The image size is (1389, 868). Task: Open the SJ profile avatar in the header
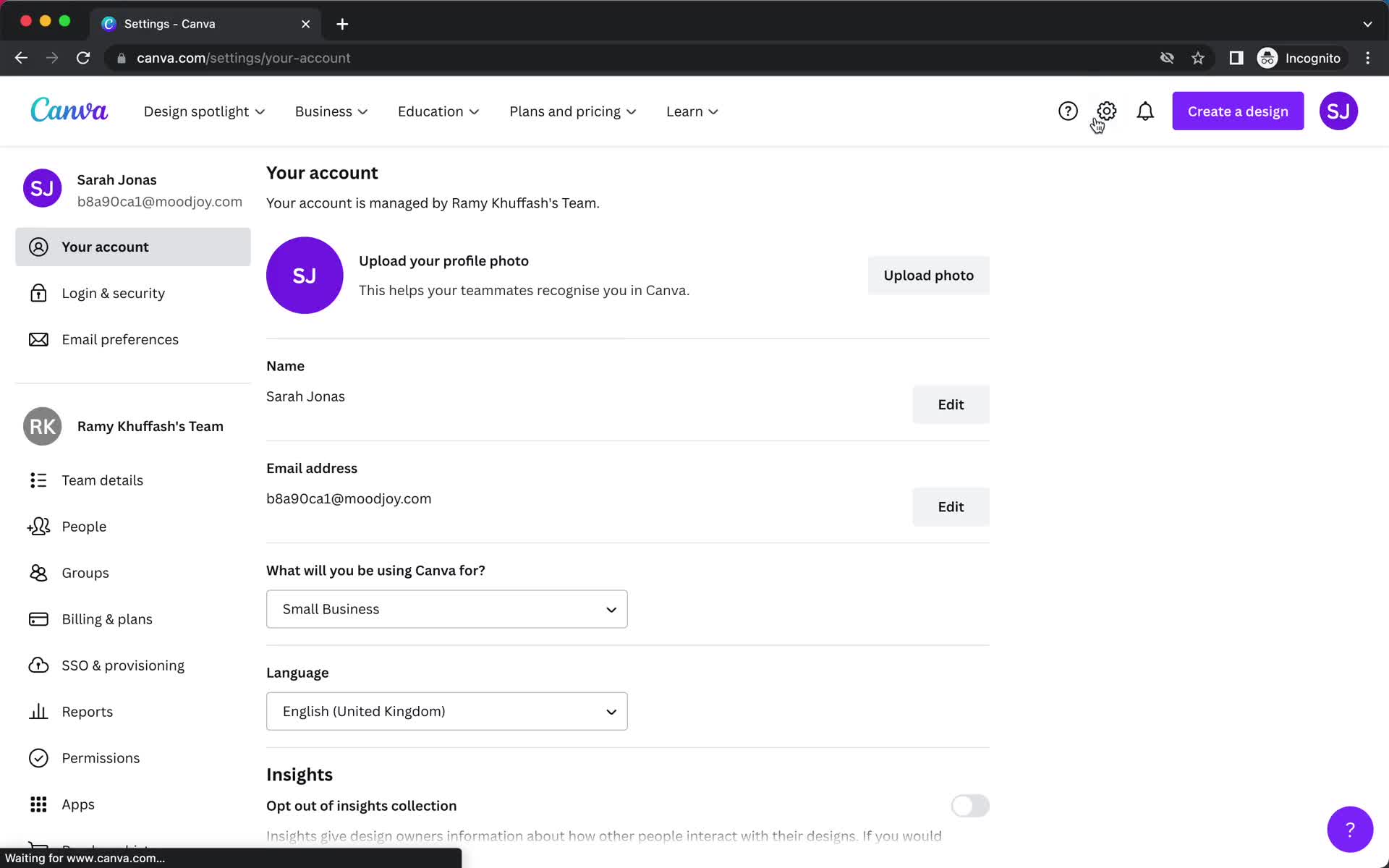[x=1338, y=111]
